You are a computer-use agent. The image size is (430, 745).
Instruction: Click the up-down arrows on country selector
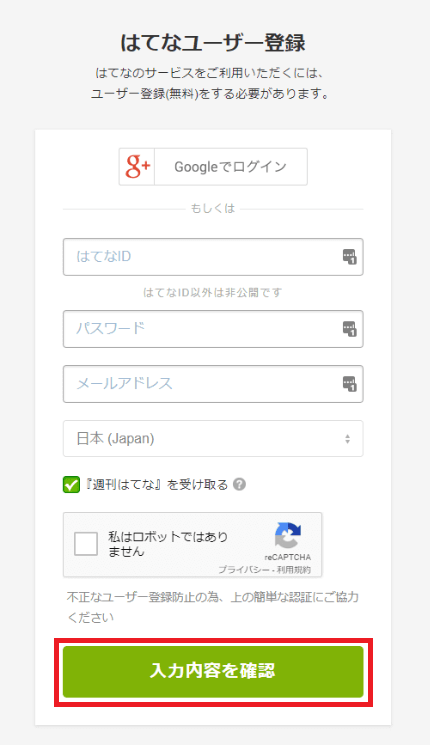348,439
